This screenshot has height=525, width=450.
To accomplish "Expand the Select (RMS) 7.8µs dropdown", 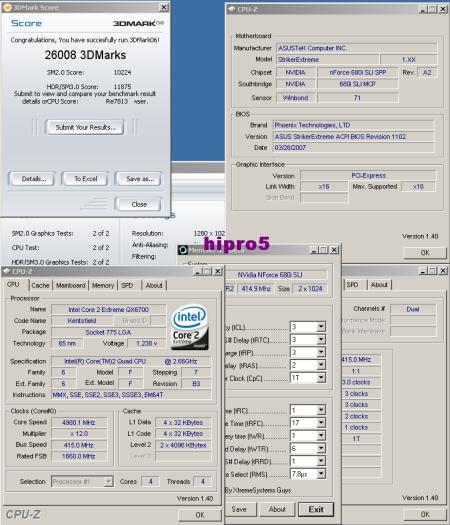I will point(321,474).
